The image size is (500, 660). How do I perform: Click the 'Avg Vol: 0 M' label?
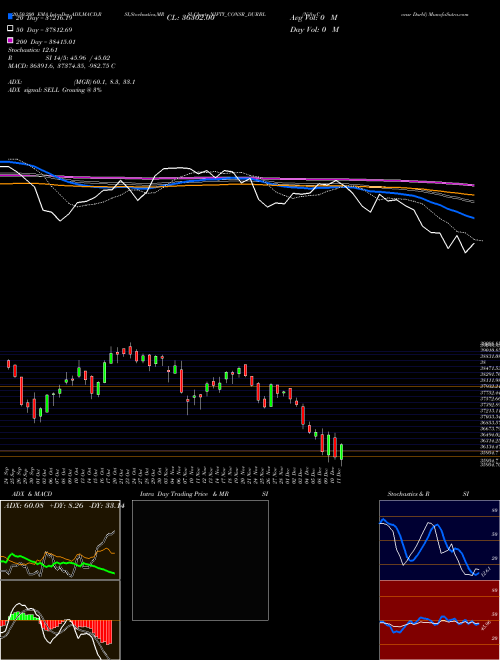click(x=314, y=18)
